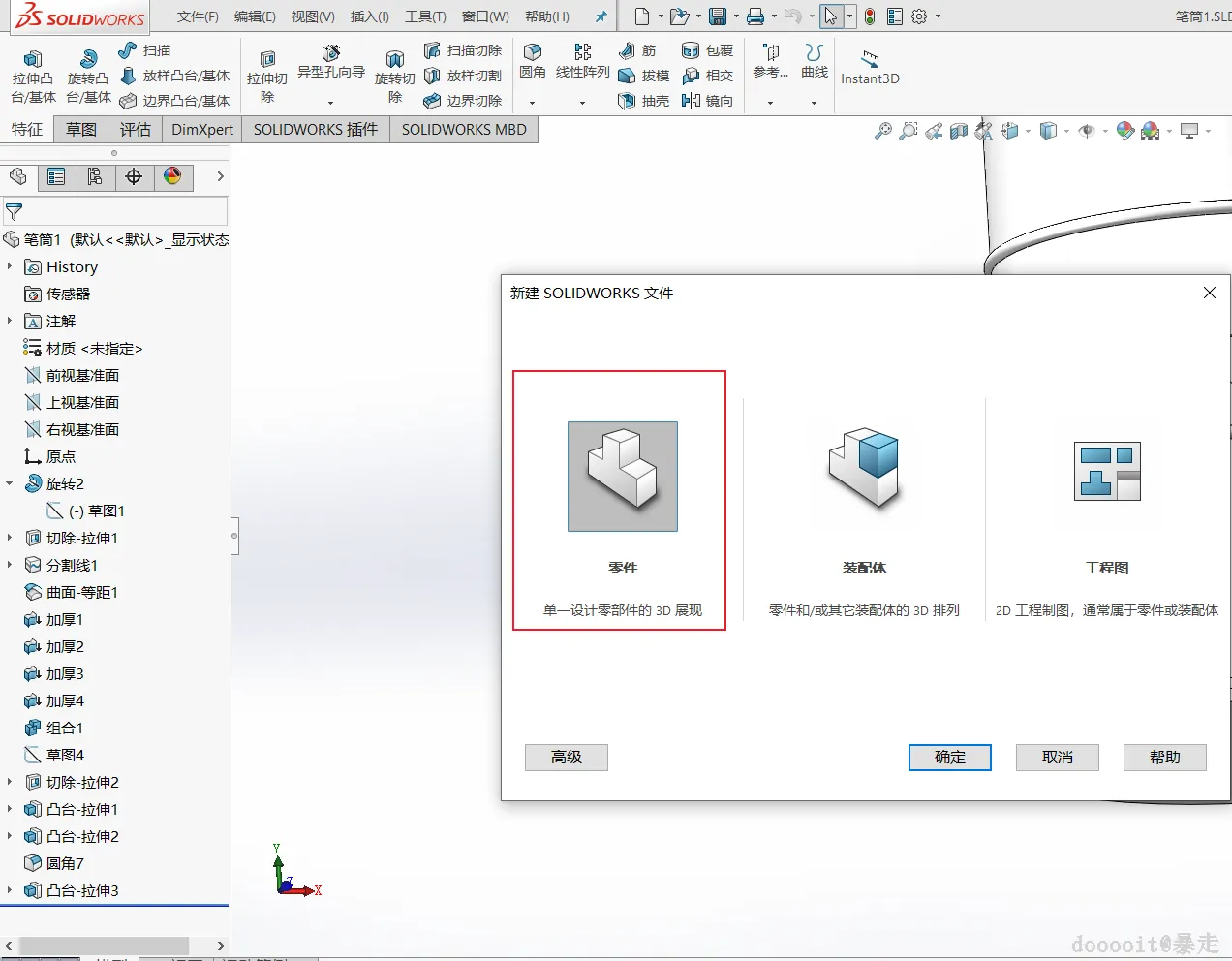Click the Wrap (包覆) tool
This screenshot has height=961, width=1232.
(707, 50)
